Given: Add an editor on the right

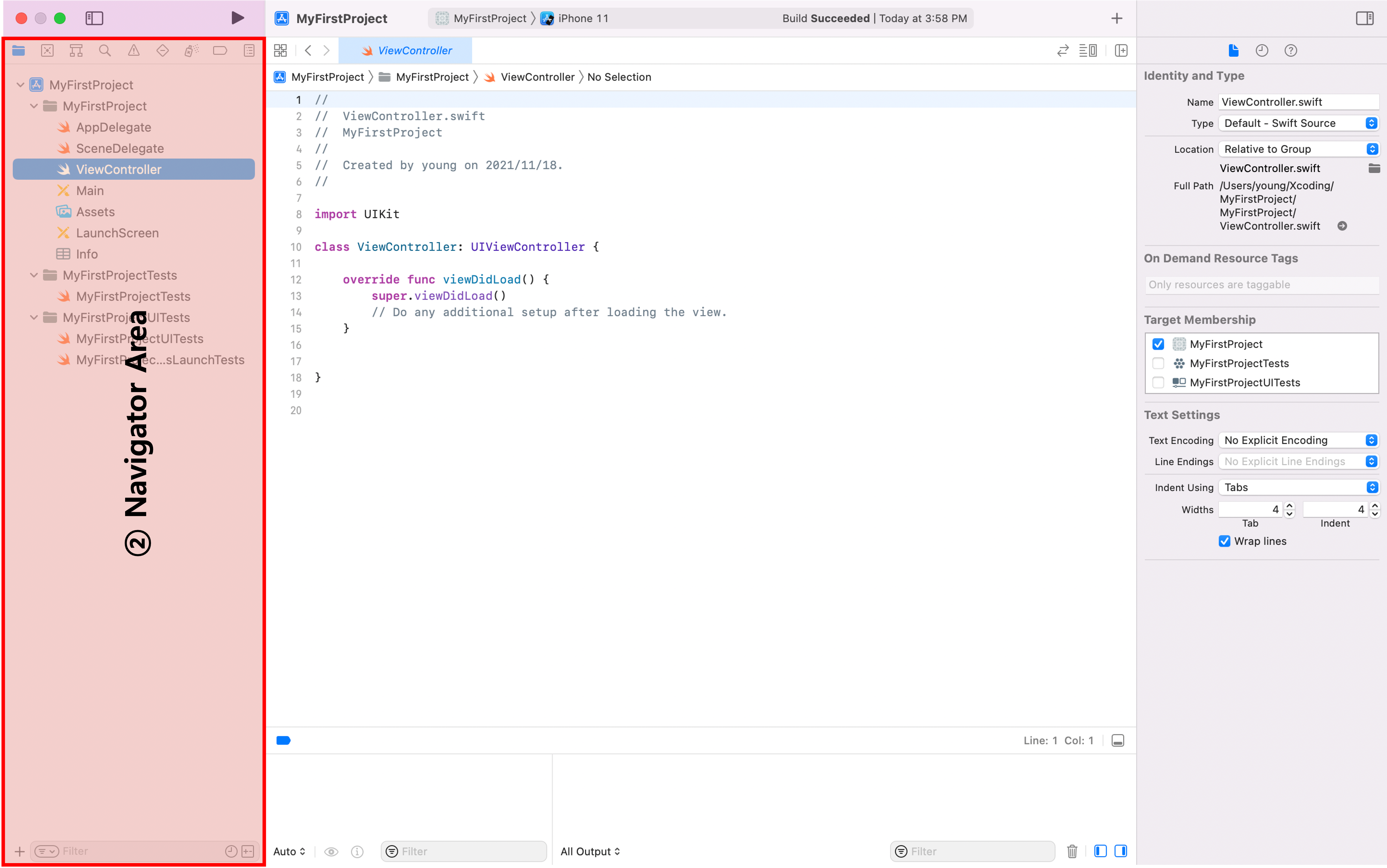Looking at the screenshot, I should [1121, 51].
